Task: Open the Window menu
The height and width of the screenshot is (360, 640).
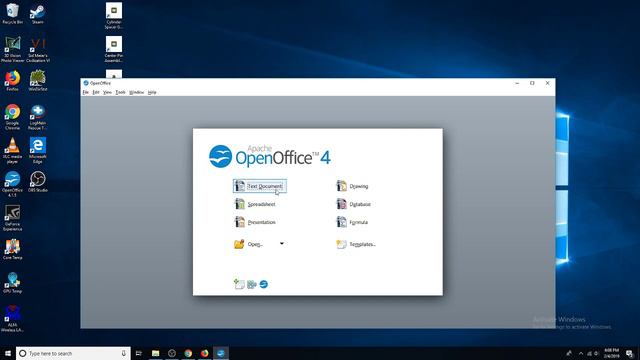Action: (x=136, y=93)
